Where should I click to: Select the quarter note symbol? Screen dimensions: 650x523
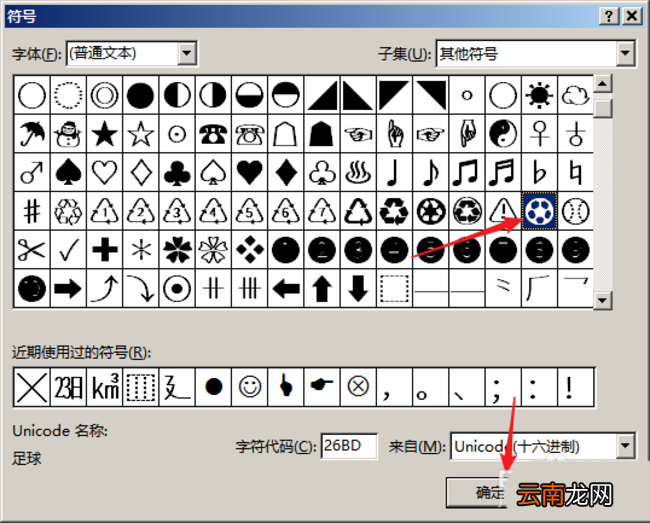[x=394, y=172]
